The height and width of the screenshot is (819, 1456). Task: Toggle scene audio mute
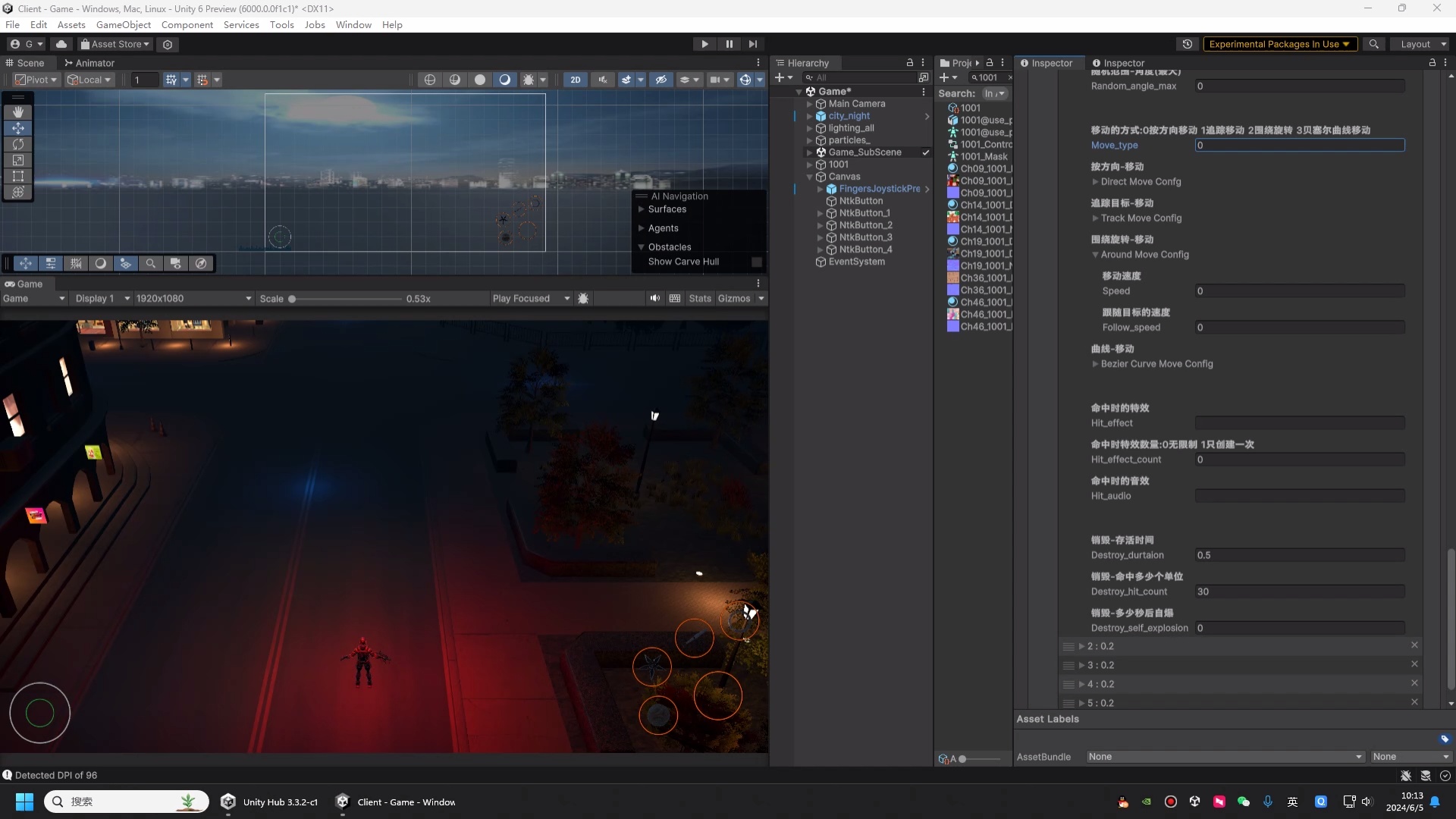coord(602,79)
